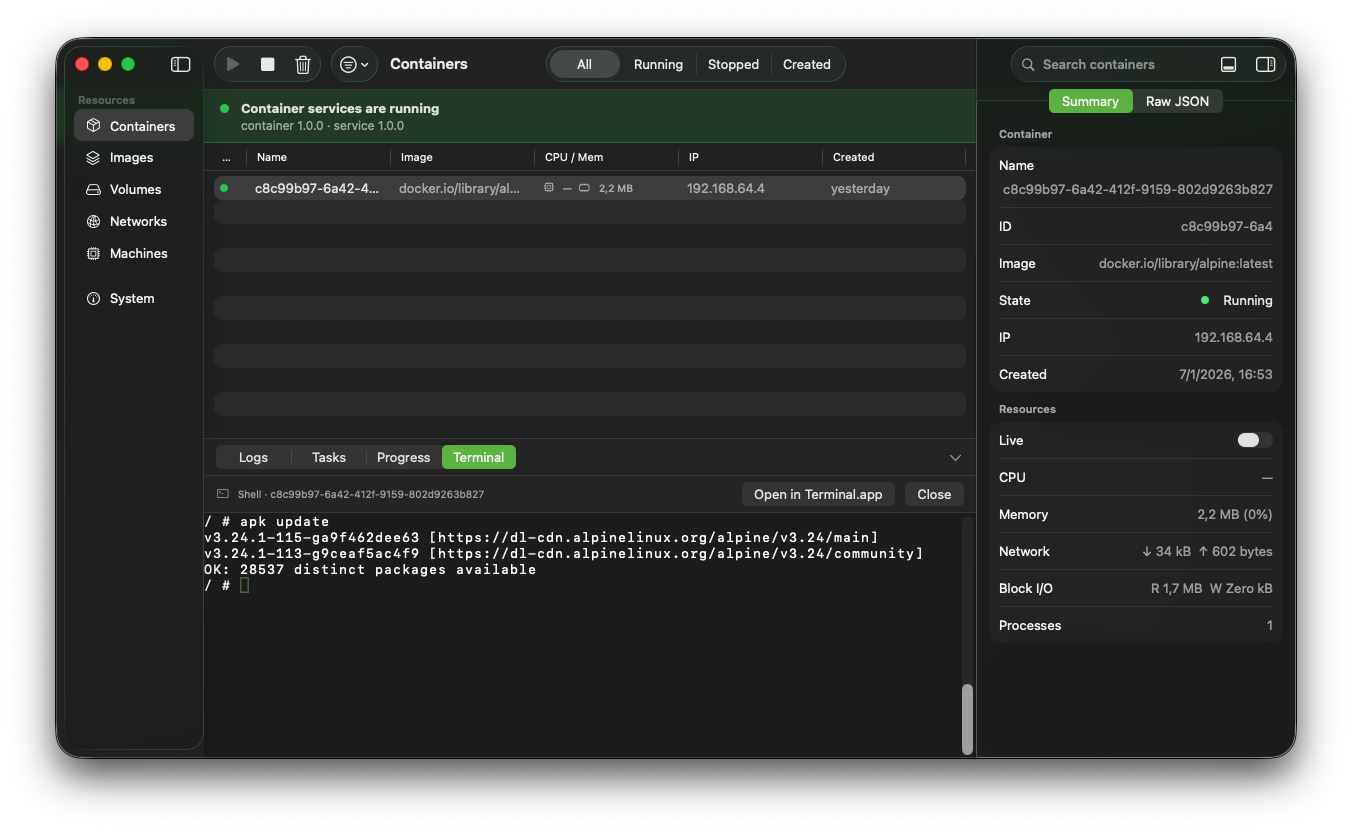Click the Created value 7/1/2026, 16:53

click(1226, 374)
